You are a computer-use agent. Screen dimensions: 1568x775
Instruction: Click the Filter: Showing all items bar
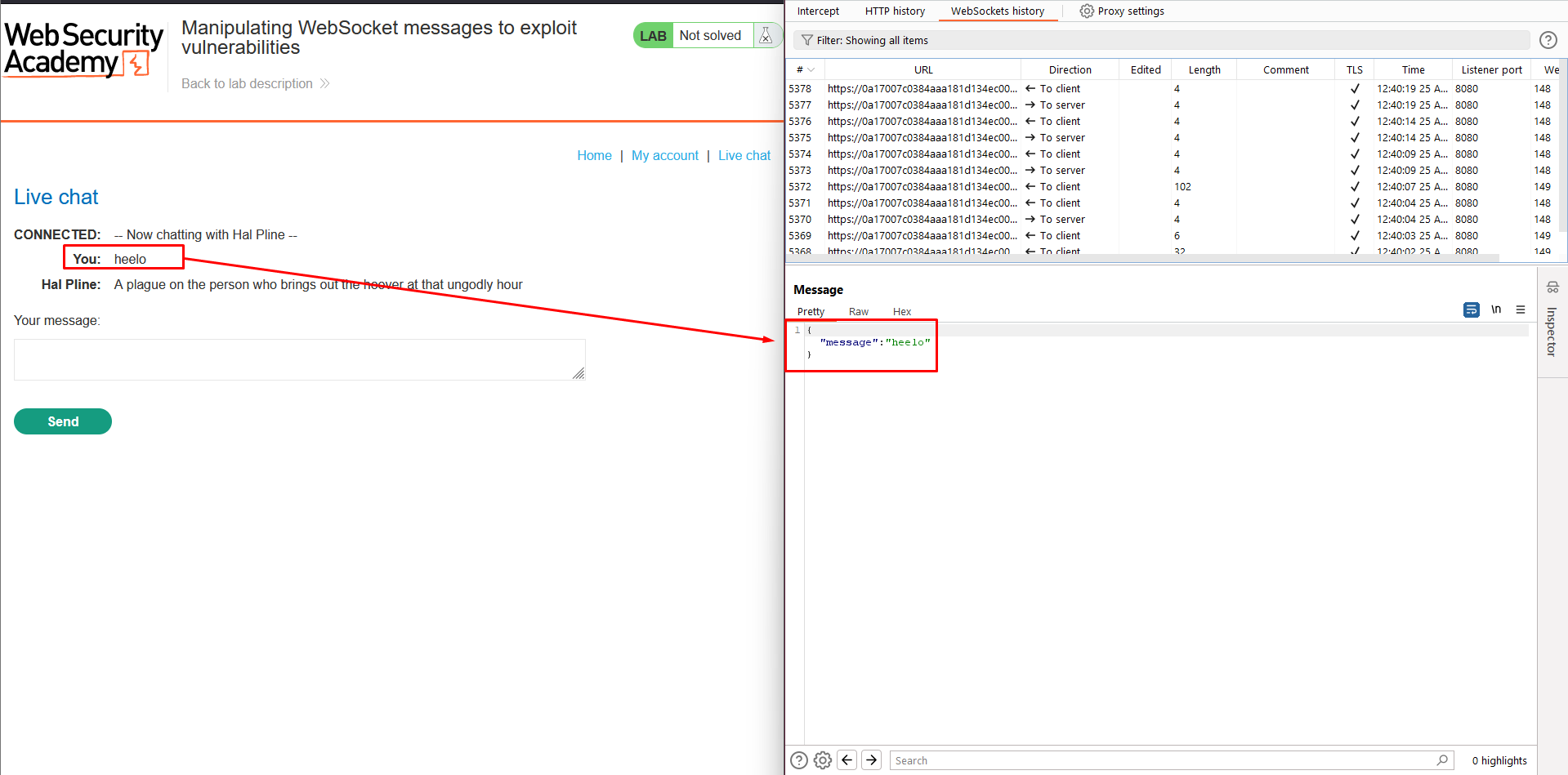click(1161, 40)
